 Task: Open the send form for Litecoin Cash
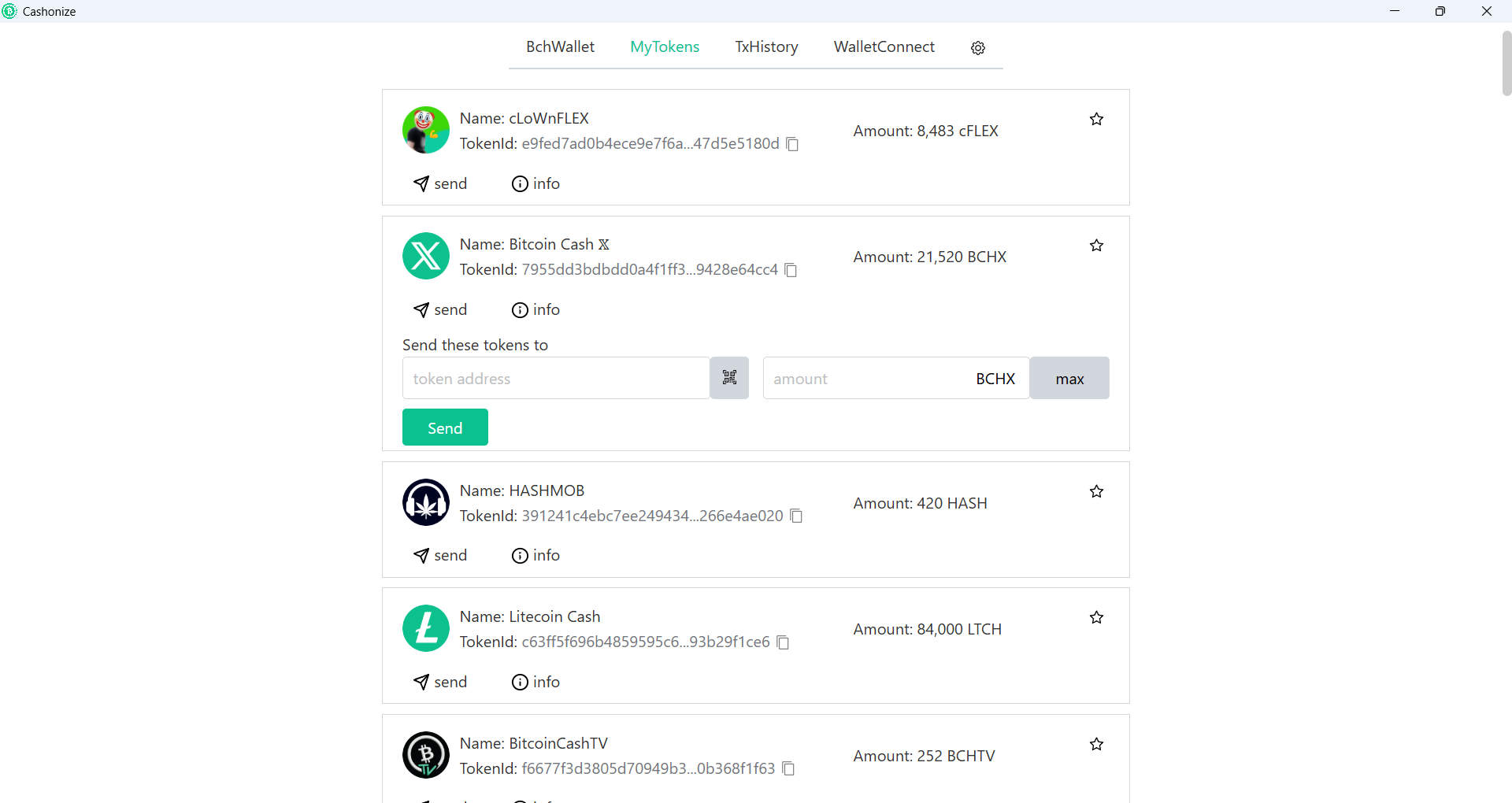tap(440, 682)
